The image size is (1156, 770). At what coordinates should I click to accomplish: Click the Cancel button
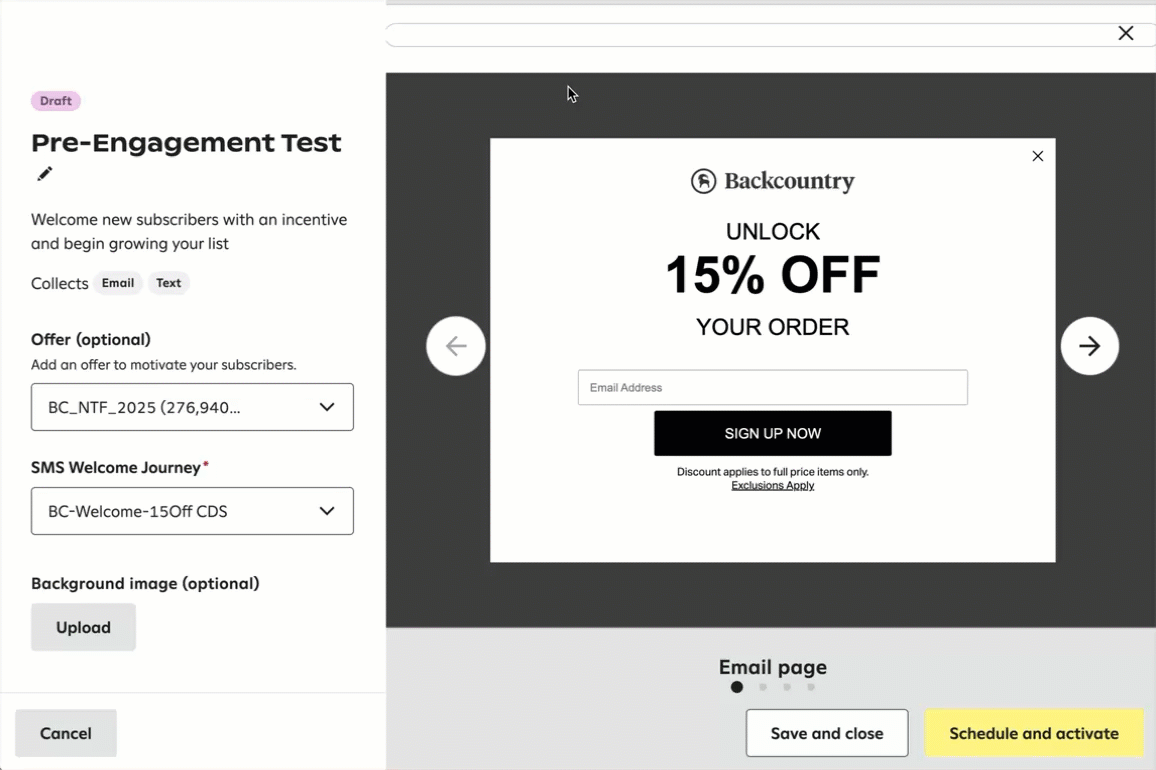pos(66,733)
